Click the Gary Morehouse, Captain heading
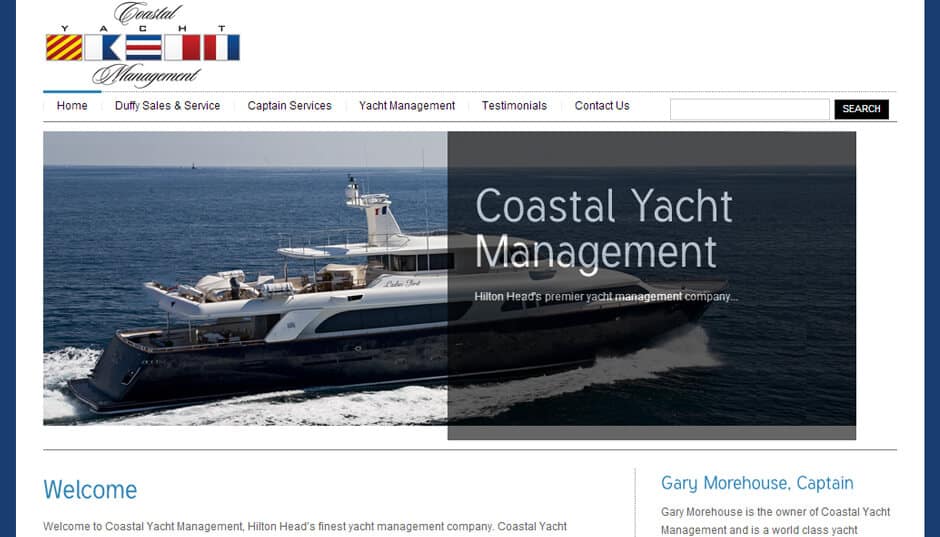 point(757,483)
